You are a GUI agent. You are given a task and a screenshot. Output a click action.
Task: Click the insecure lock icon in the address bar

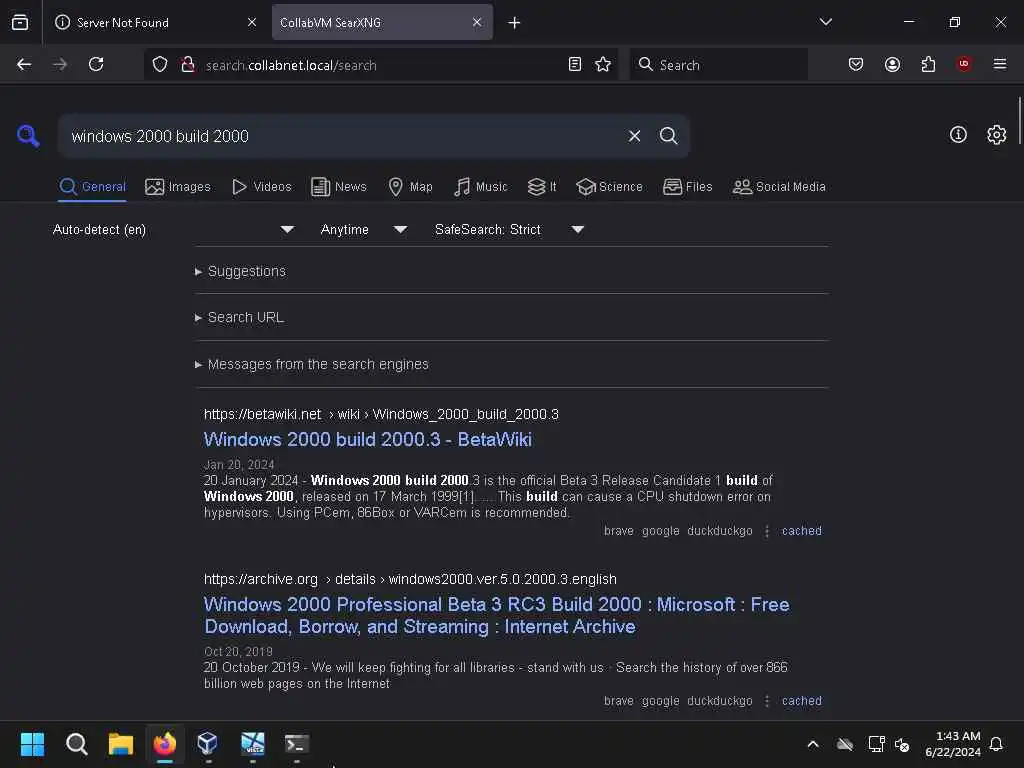(x=187, y=64)
